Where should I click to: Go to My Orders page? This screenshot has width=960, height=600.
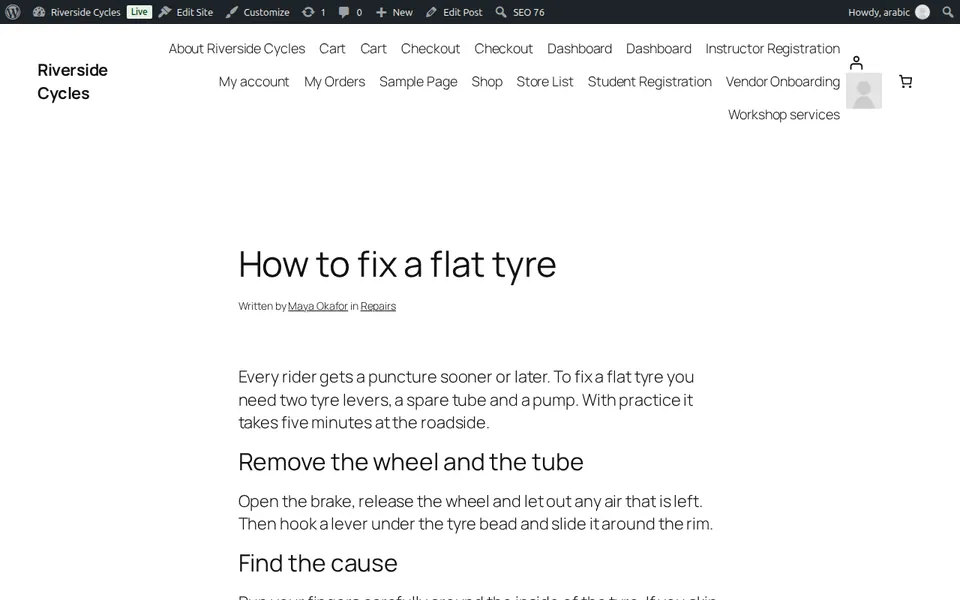335,81
